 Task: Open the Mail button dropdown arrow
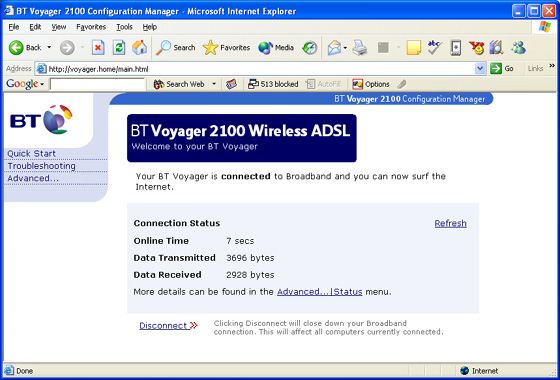345,48
